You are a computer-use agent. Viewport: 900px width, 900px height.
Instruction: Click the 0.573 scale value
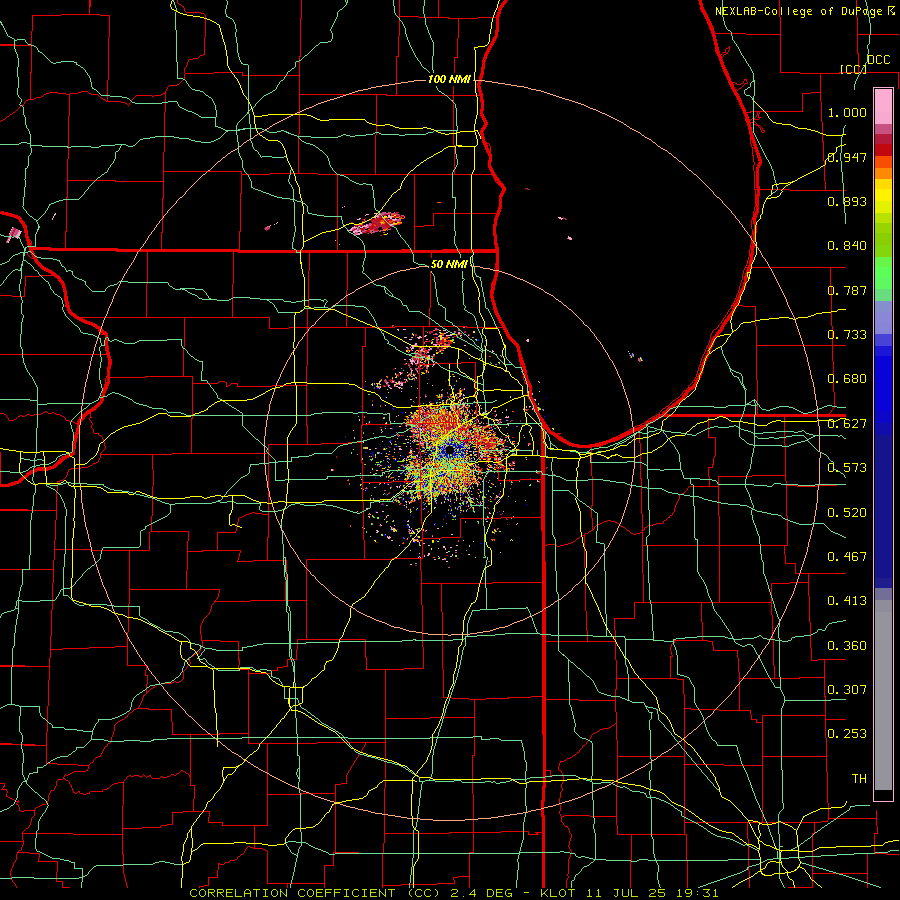click(847, 468)
